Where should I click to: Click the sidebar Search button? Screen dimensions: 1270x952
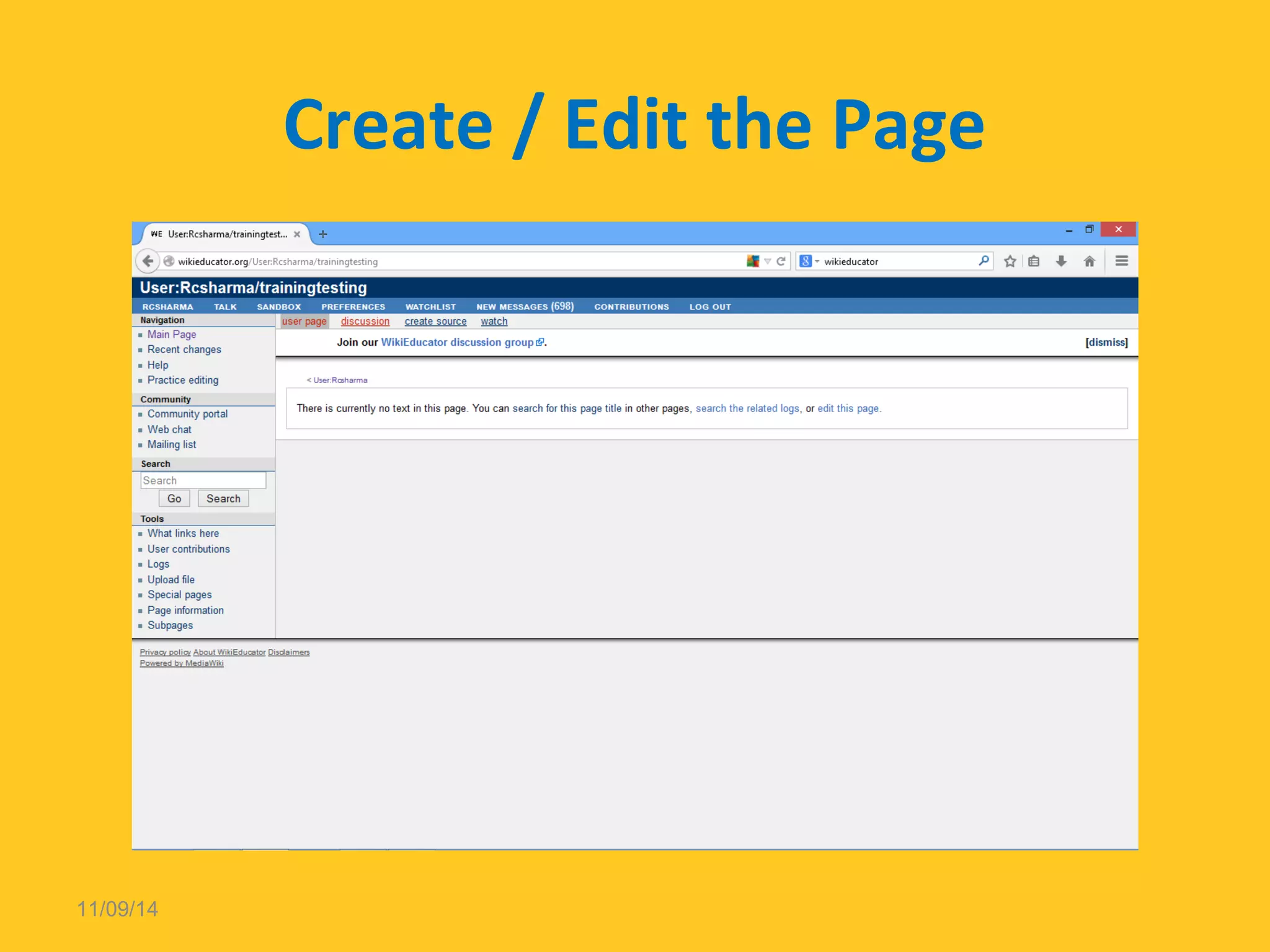223,498
